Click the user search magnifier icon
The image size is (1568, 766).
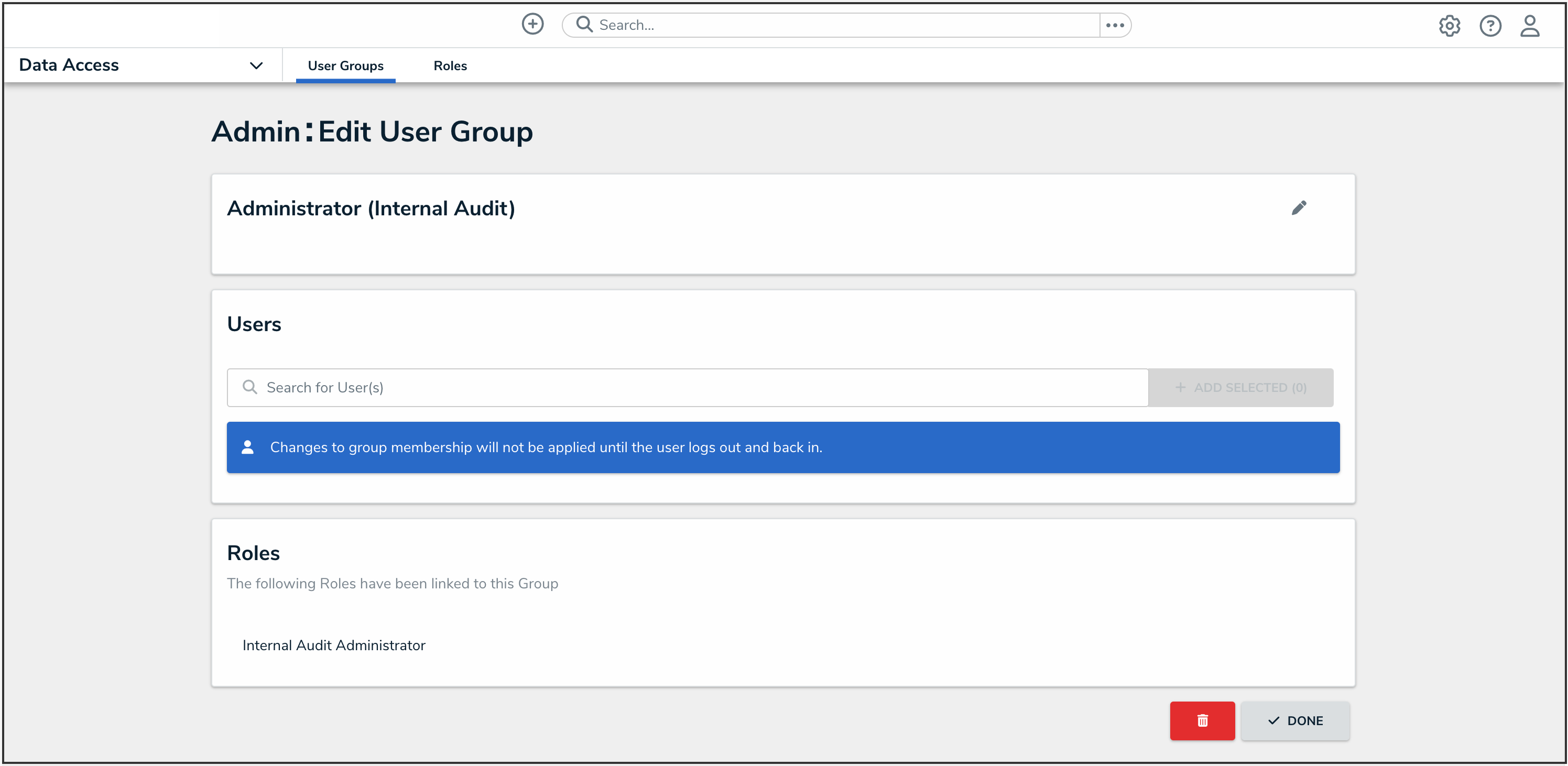(x=249, y=387)
